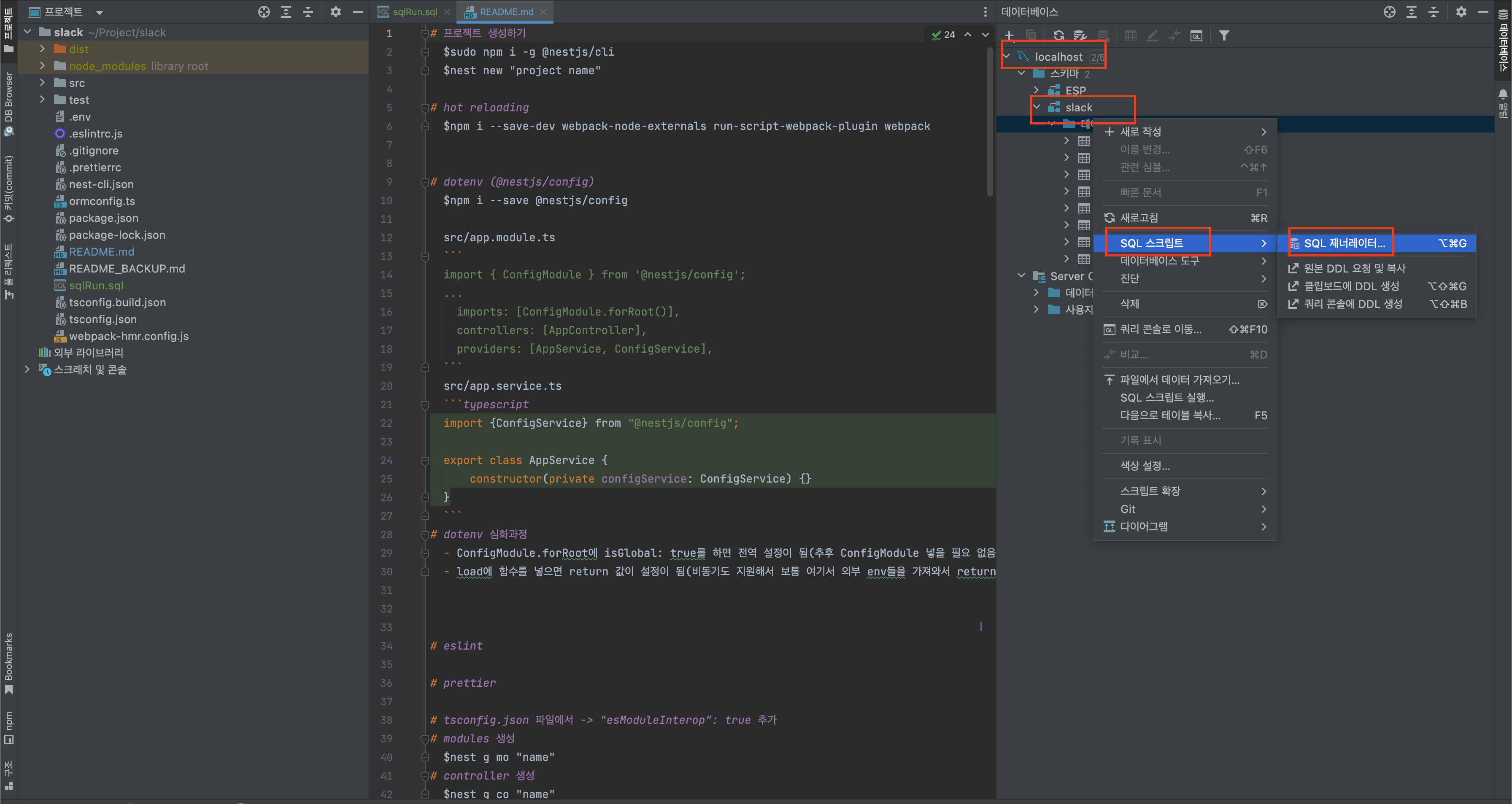
Task: Click the filter funnel icon
Action: coord(1224,36)
